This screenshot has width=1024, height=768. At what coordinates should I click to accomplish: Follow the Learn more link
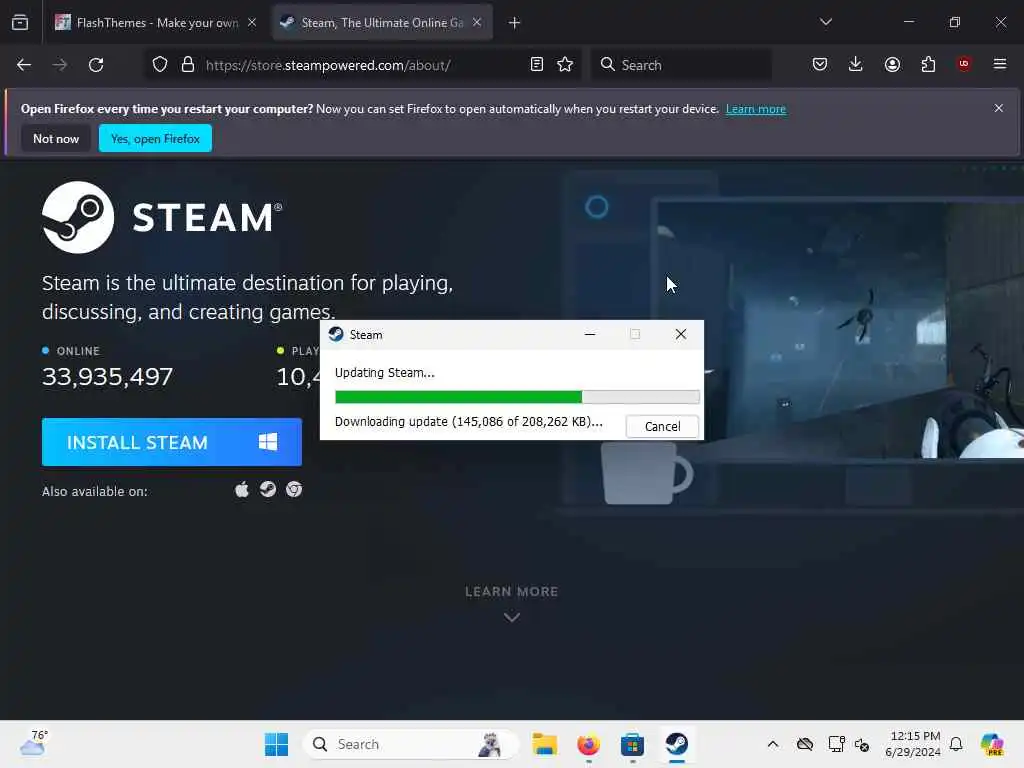tap(756, 109)
